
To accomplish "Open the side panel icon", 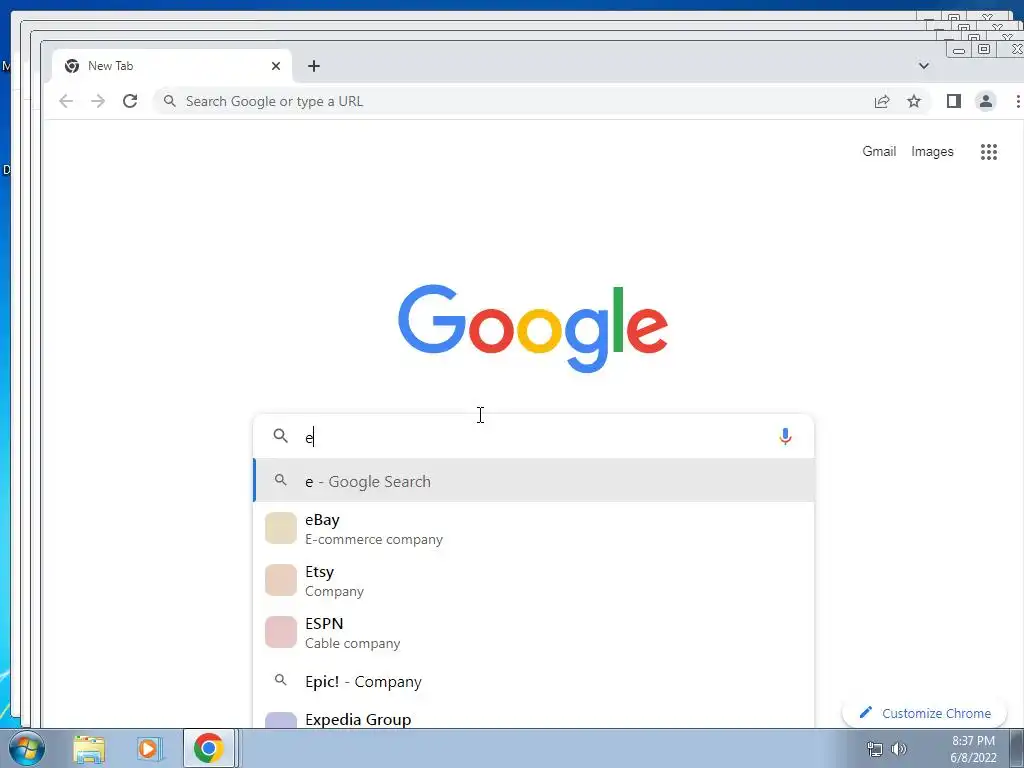I will coord(953,101).
